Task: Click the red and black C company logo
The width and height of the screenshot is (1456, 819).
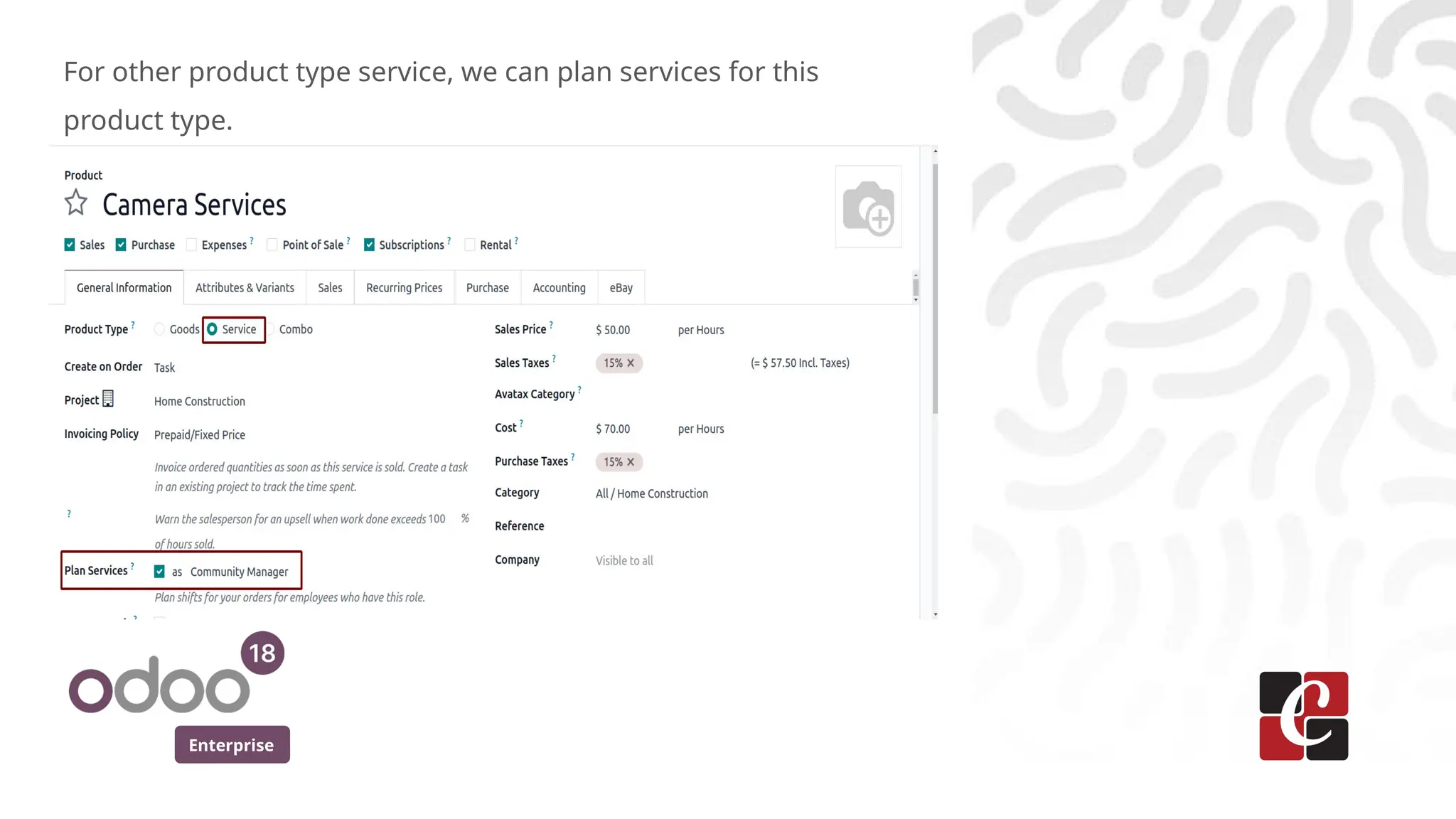Action: tap(1304, 716)
